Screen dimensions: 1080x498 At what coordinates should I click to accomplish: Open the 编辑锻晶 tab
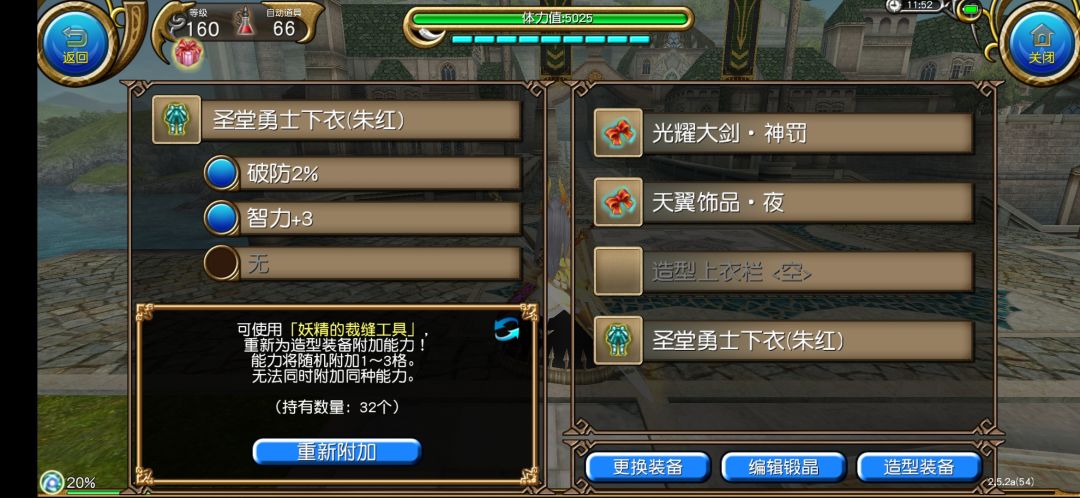[x=783, y=467]
